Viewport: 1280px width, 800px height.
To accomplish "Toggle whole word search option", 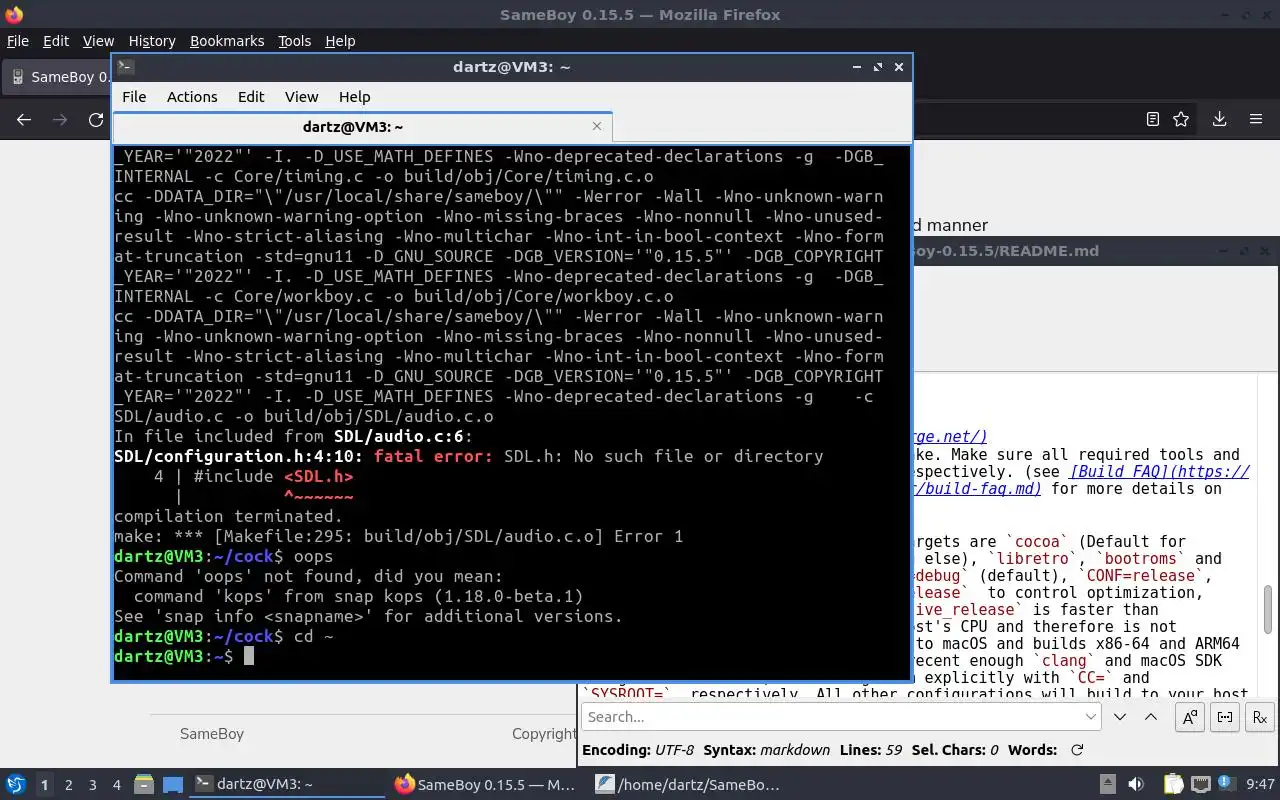I will [x=1225, y=717].
